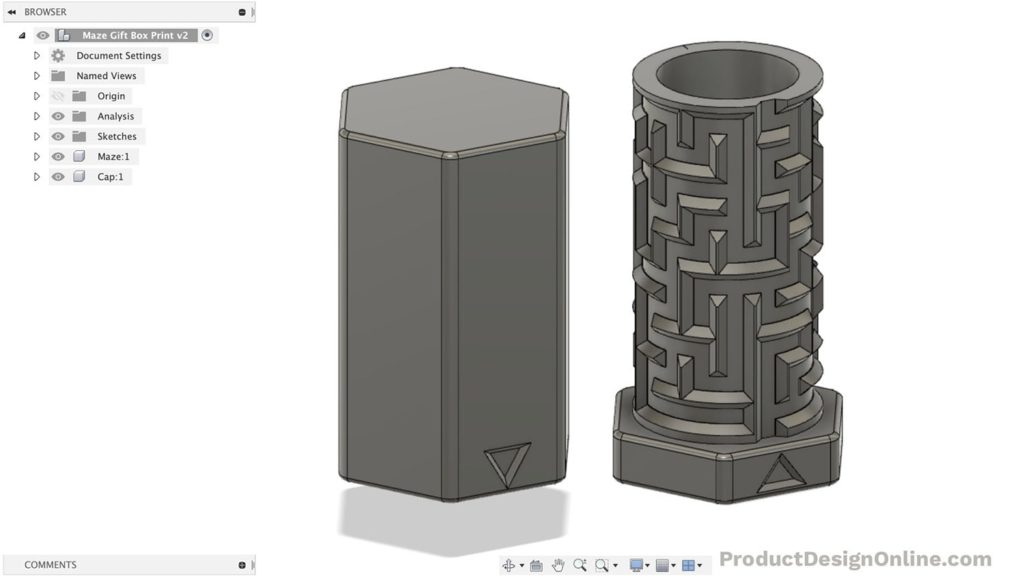This screenshot has width=1024, height=576.
Task: Select the maze cylinder body in viewport
Action: [728, 272]
